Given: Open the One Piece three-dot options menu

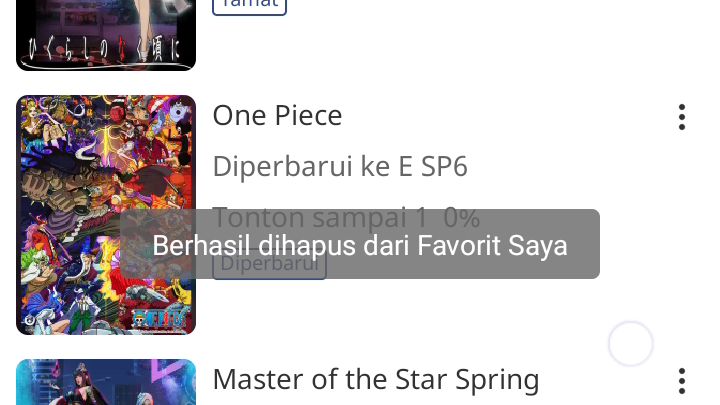Looking at the screenshot, I should (x=682, y=117).
